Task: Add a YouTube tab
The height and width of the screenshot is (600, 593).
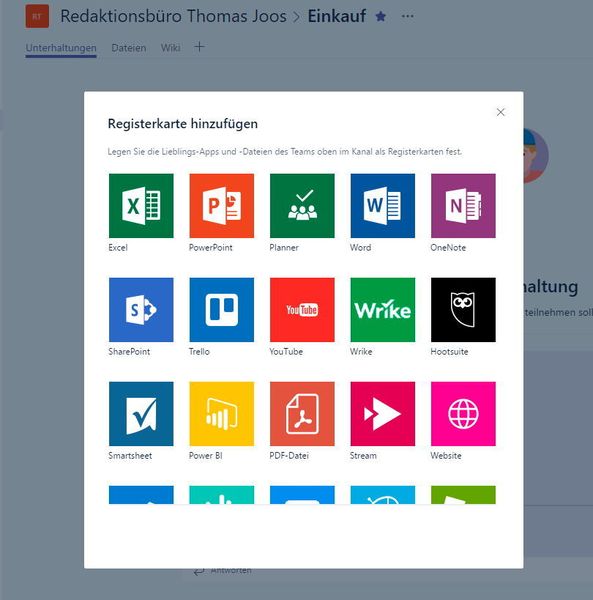Action: (x=302, y=310)
